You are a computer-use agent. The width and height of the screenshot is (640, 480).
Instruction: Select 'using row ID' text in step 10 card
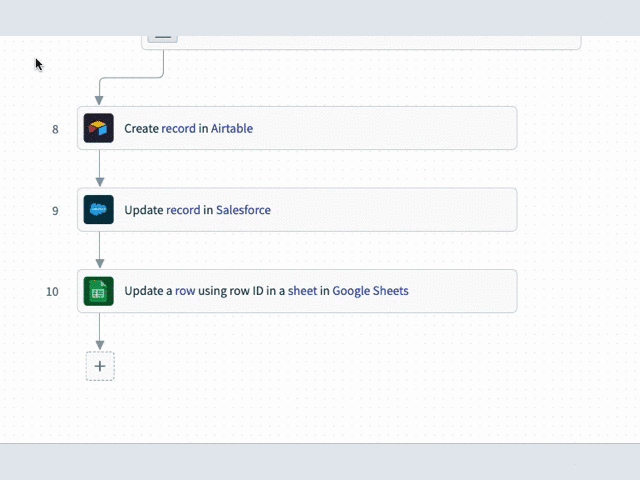(231, 291)
